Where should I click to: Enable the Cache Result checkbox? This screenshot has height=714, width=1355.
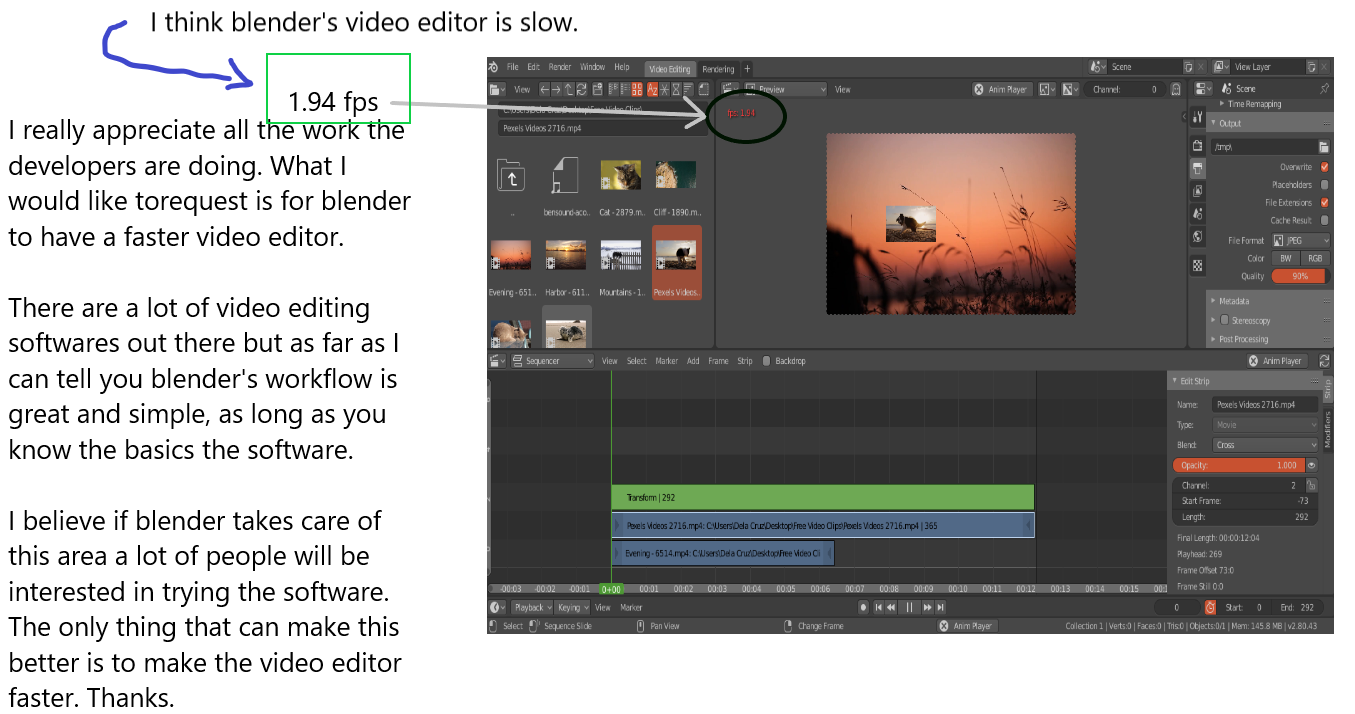click(1325, 220)
